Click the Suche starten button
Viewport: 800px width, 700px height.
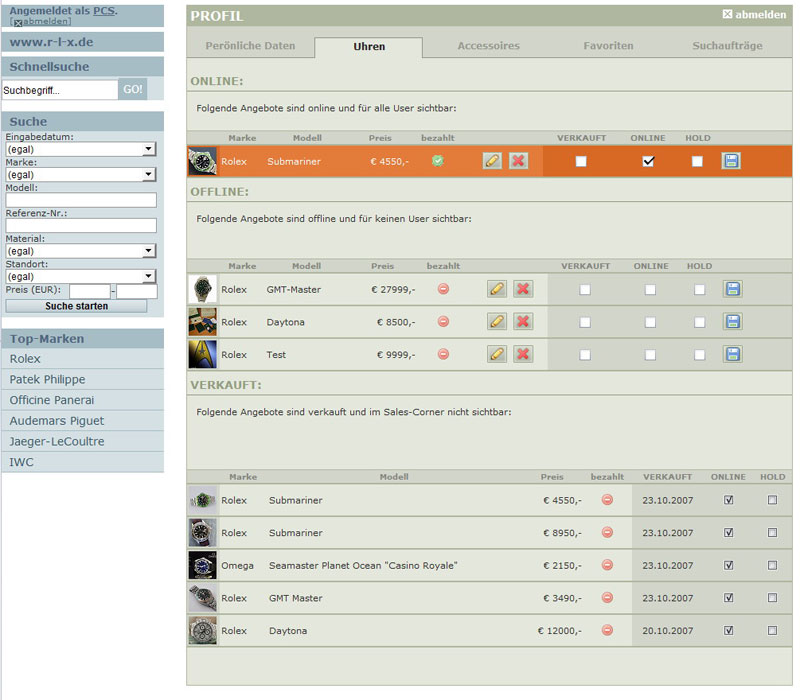pyautogui.click(x=76, y=306)
